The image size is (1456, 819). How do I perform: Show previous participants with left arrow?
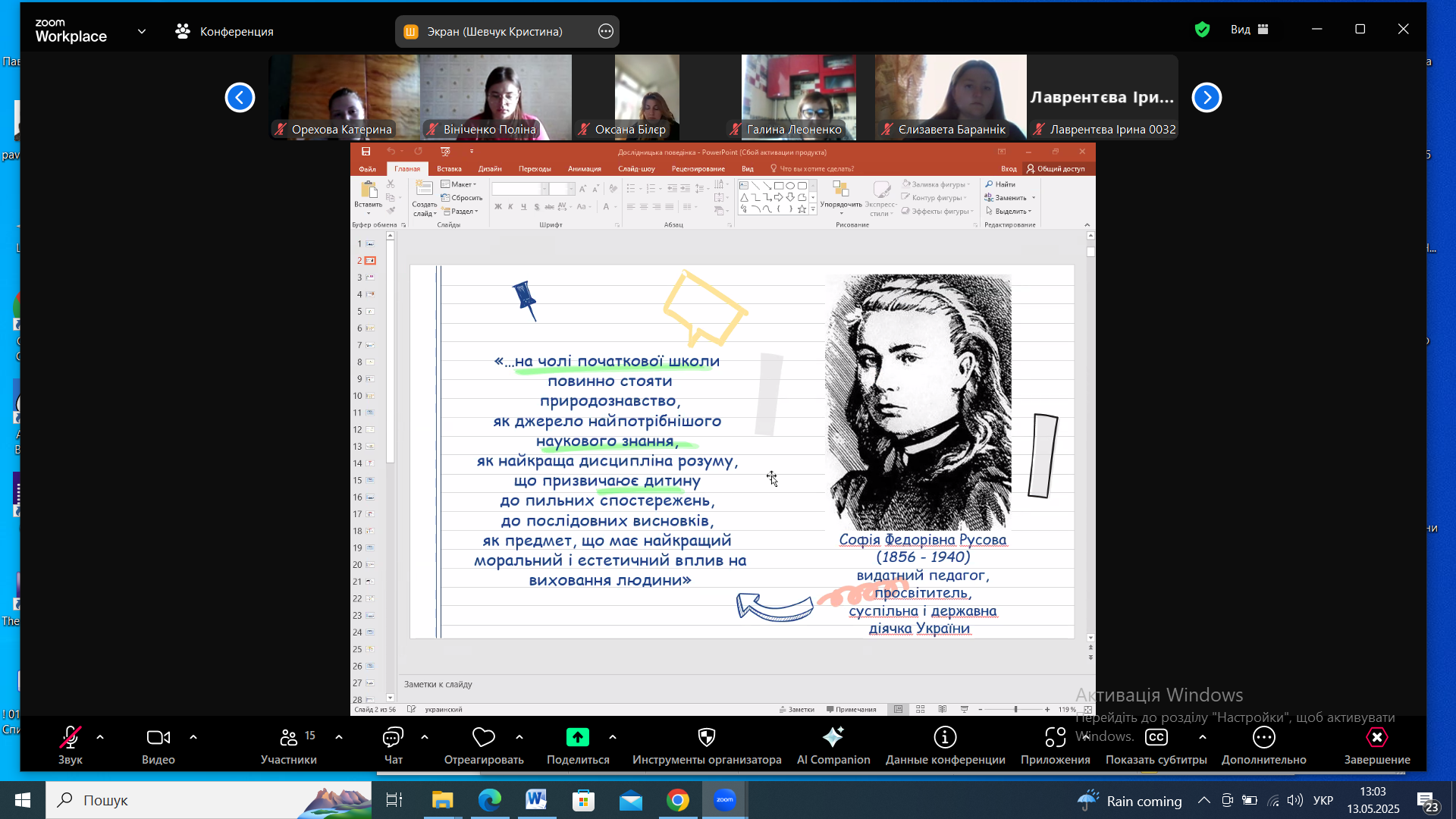click(240, 97)
